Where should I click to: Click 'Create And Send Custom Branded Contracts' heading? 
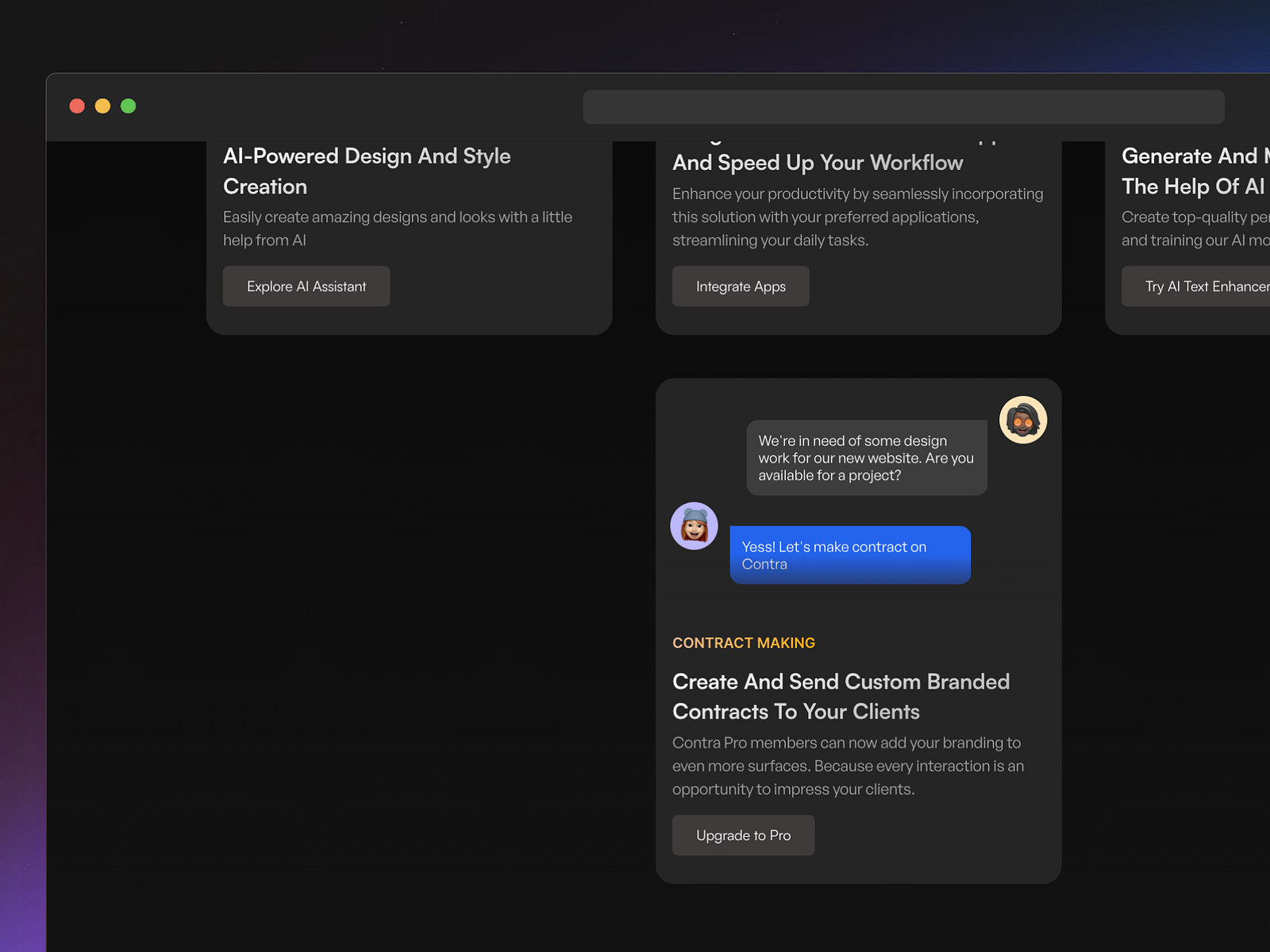point(841,697)
